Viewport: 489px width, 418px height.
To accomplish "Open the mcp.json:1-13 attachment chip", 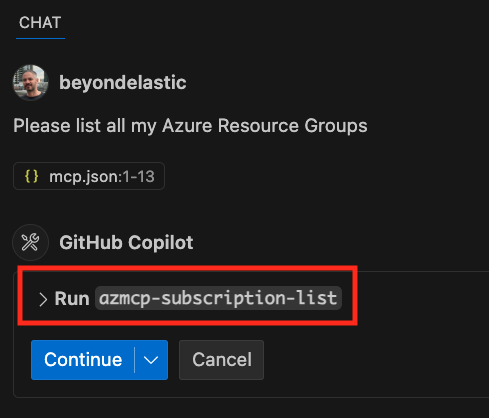I will pos(89,176).
